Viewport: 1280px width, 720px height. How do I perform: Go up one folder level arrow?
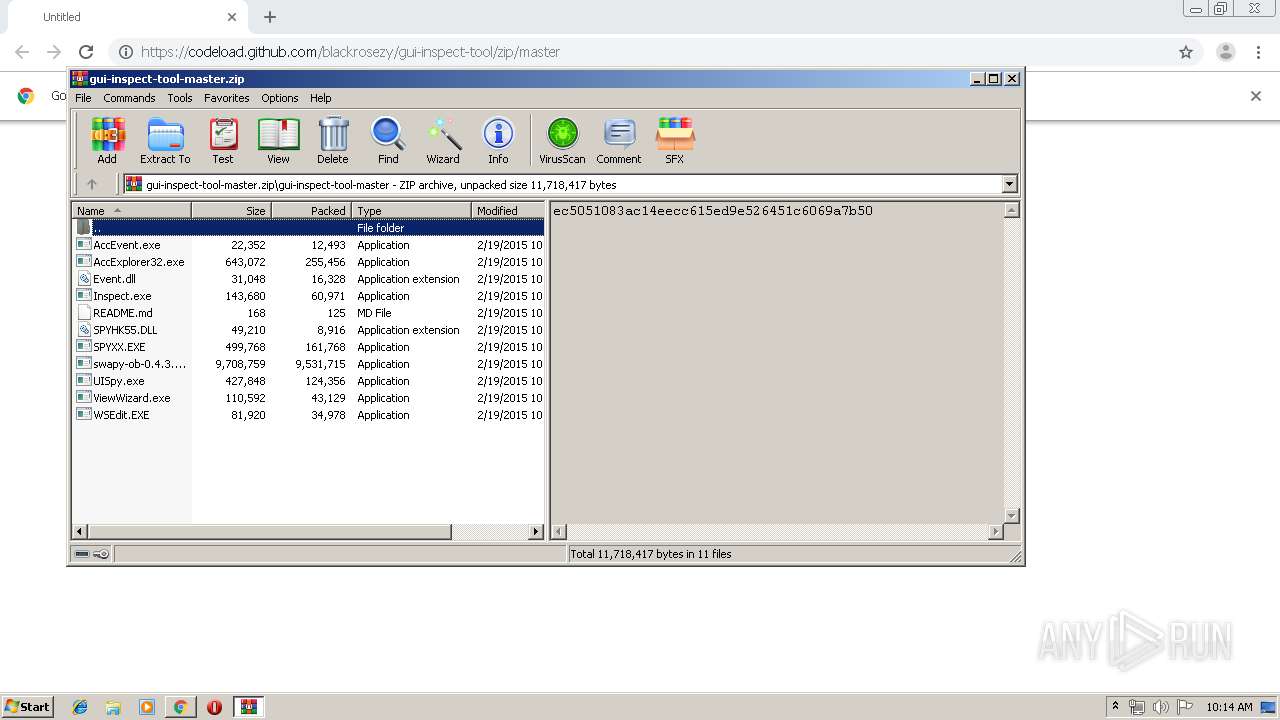92,184
